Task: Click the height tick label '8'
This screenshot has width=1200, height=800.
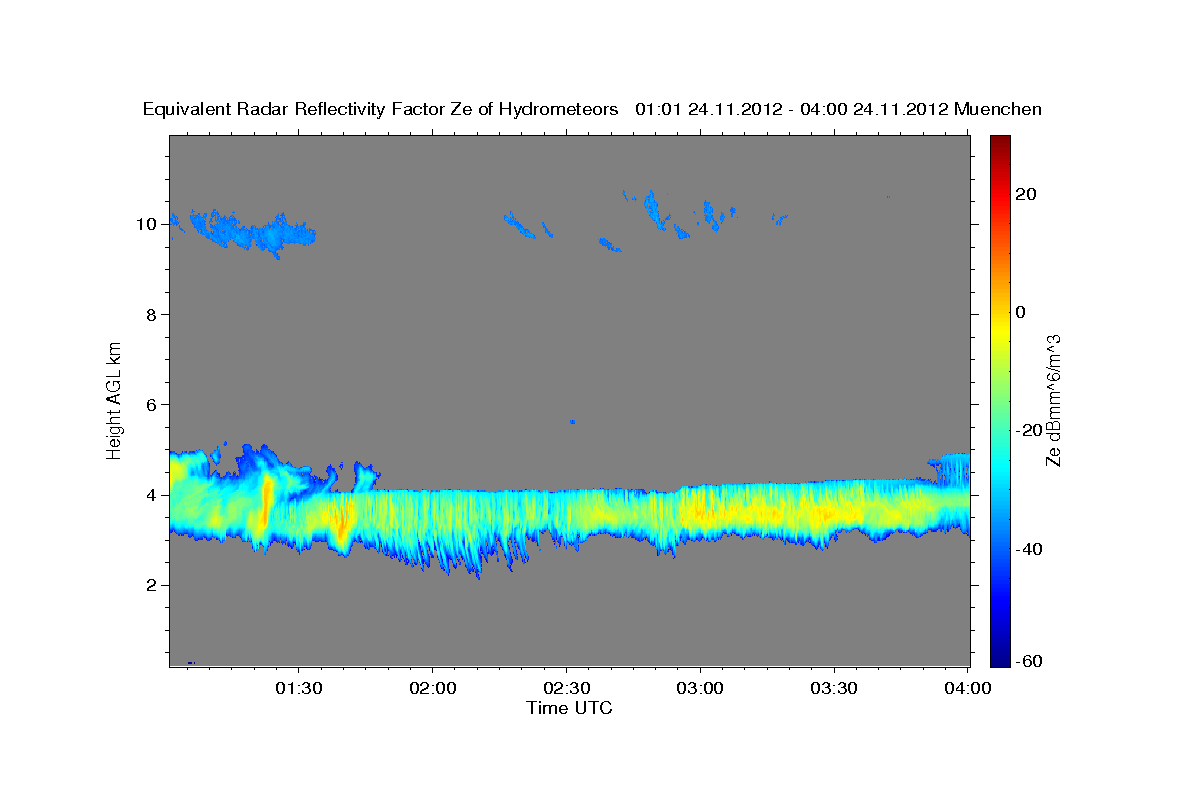Action: click(152, 314)
